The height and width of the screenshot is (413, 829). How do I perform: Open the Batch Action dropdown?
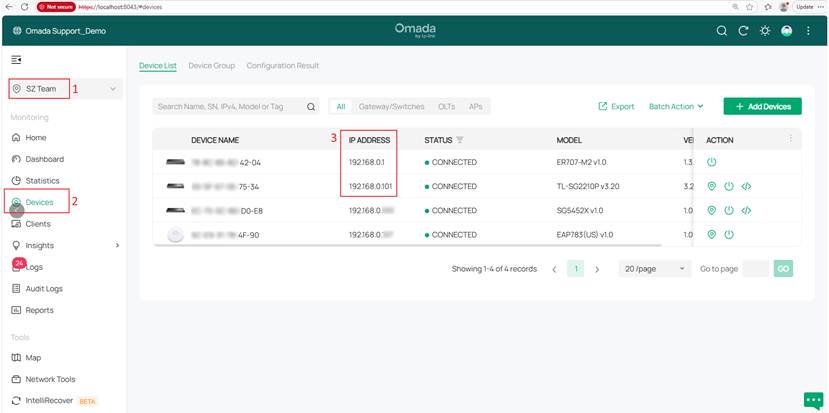[676, 106]
